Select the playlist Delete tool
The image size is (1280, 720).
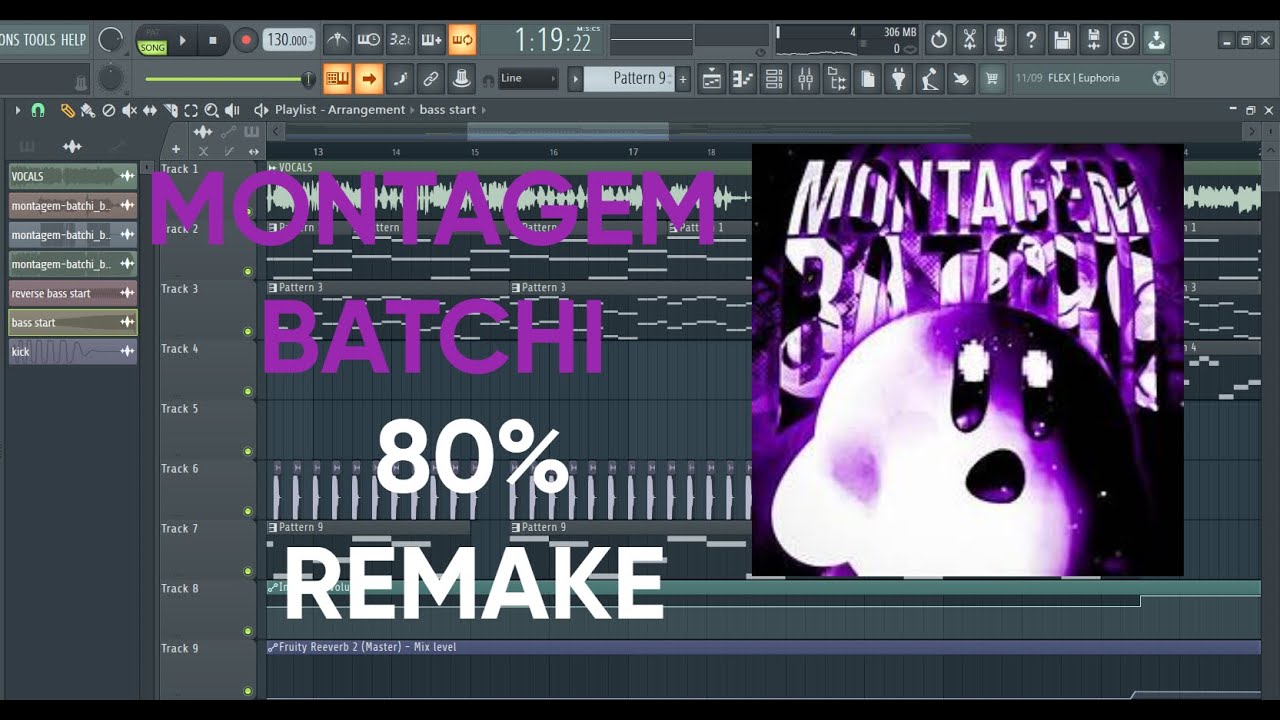109,110
